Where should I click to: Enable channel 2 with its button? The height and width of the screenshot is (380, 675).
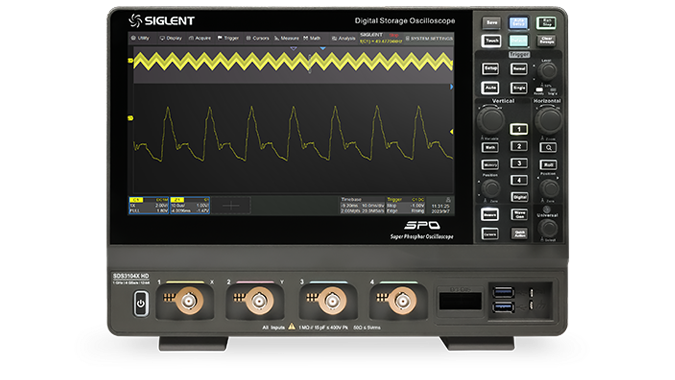click(x=519, y=146)
